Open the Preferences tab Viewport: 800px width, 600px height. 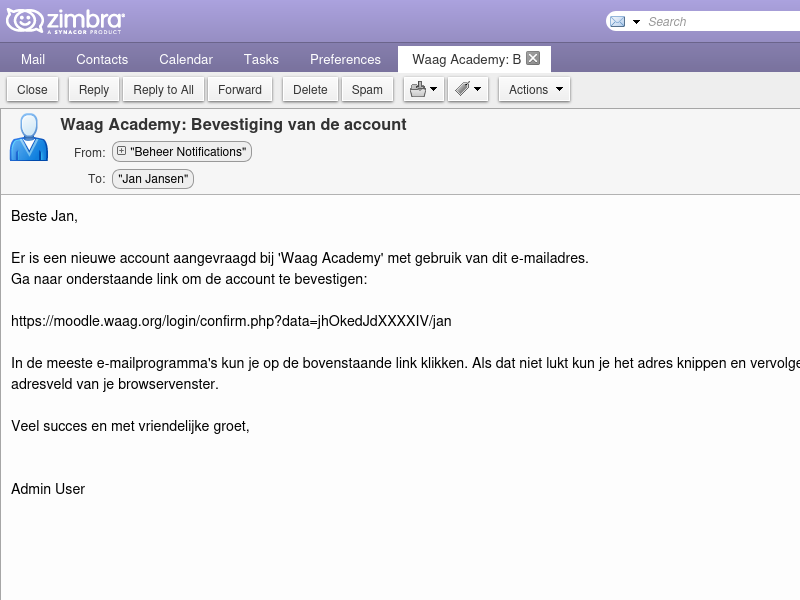[x=345, y=59]
